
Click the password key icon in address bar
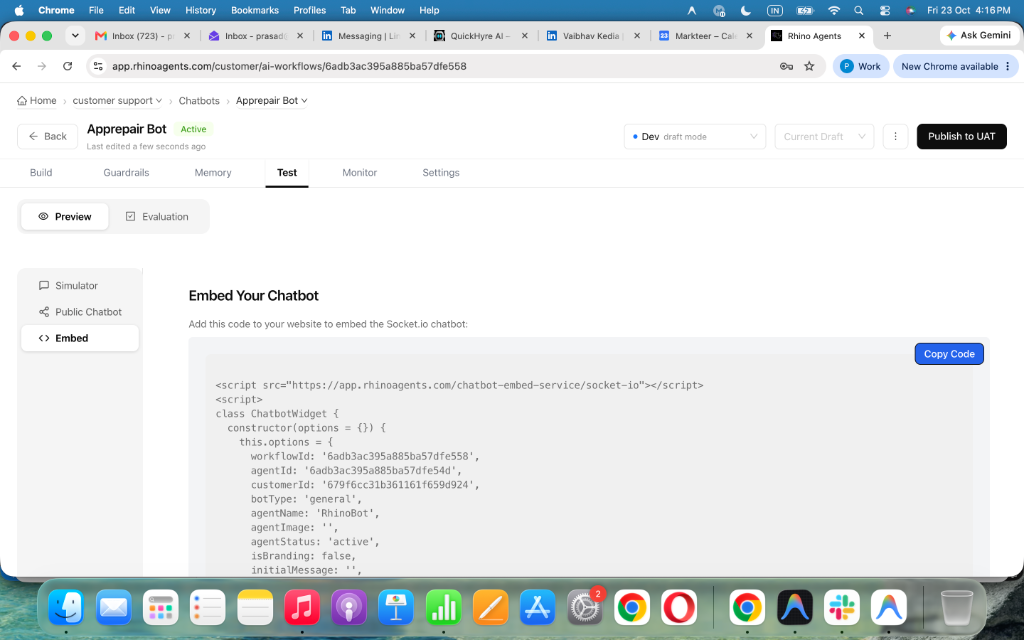coord(786,66)
